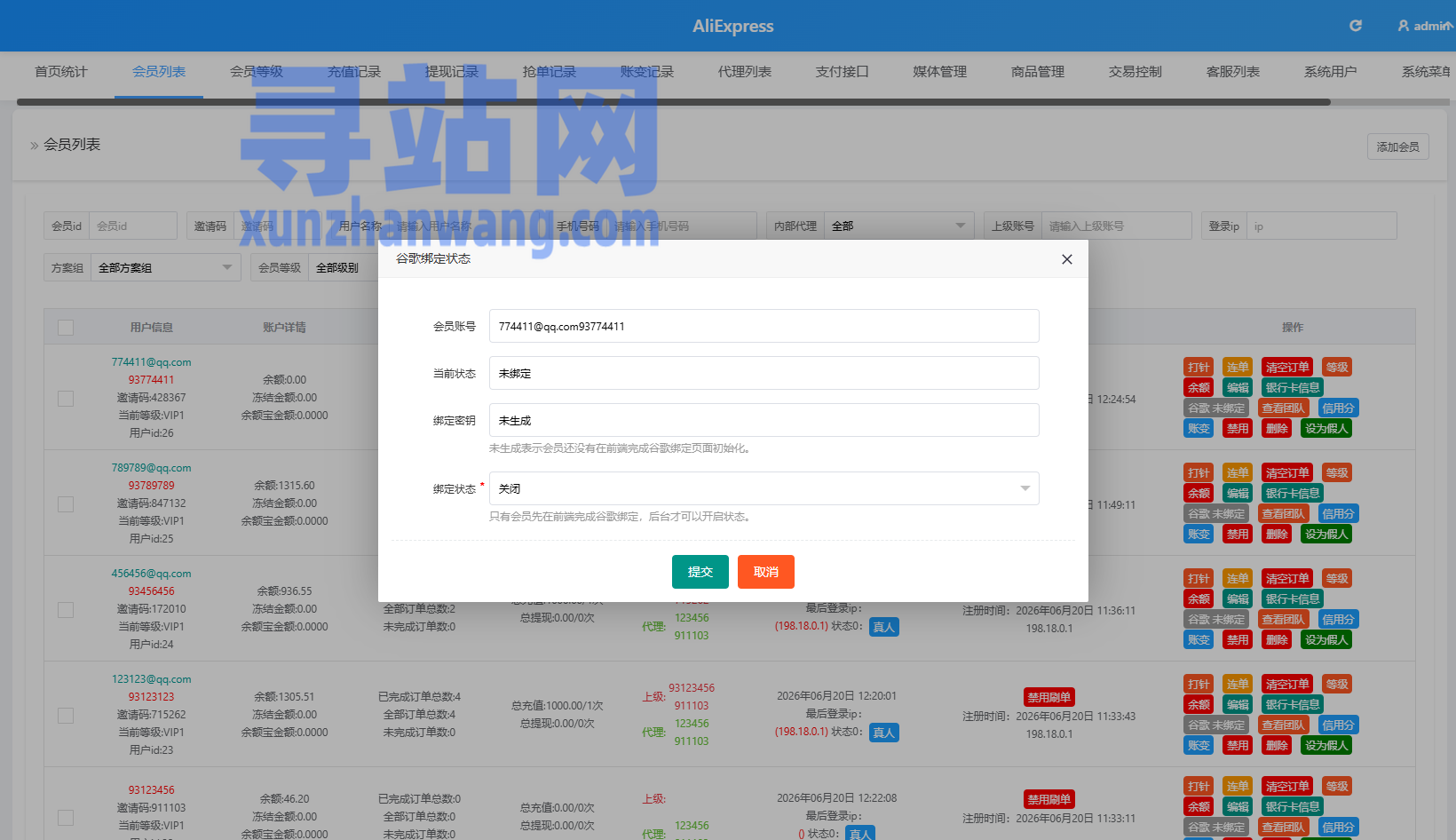This screenshot has width=1456, height=840.
Task: Click 银行卡信息 for the 774411@qq.com row
Action: click(1293, 387)
